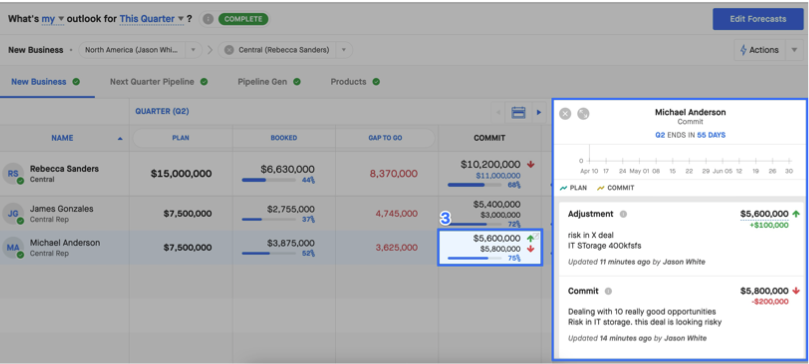The width and height of the screenshot is (809, 364).
Task: Toggle the PLAN legend line in chart
Action: tap(573, 188)
